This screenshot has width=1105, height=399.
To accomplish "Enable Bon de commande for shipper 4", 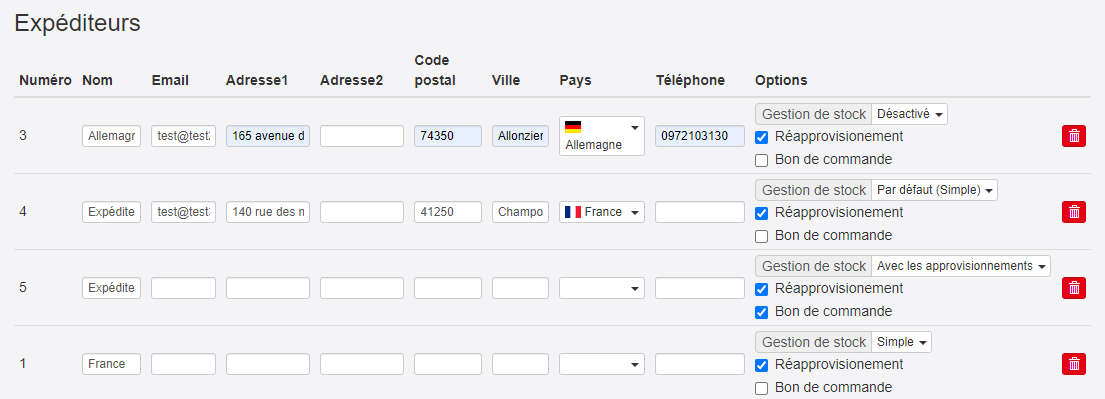I will click(x=761, y=235).
